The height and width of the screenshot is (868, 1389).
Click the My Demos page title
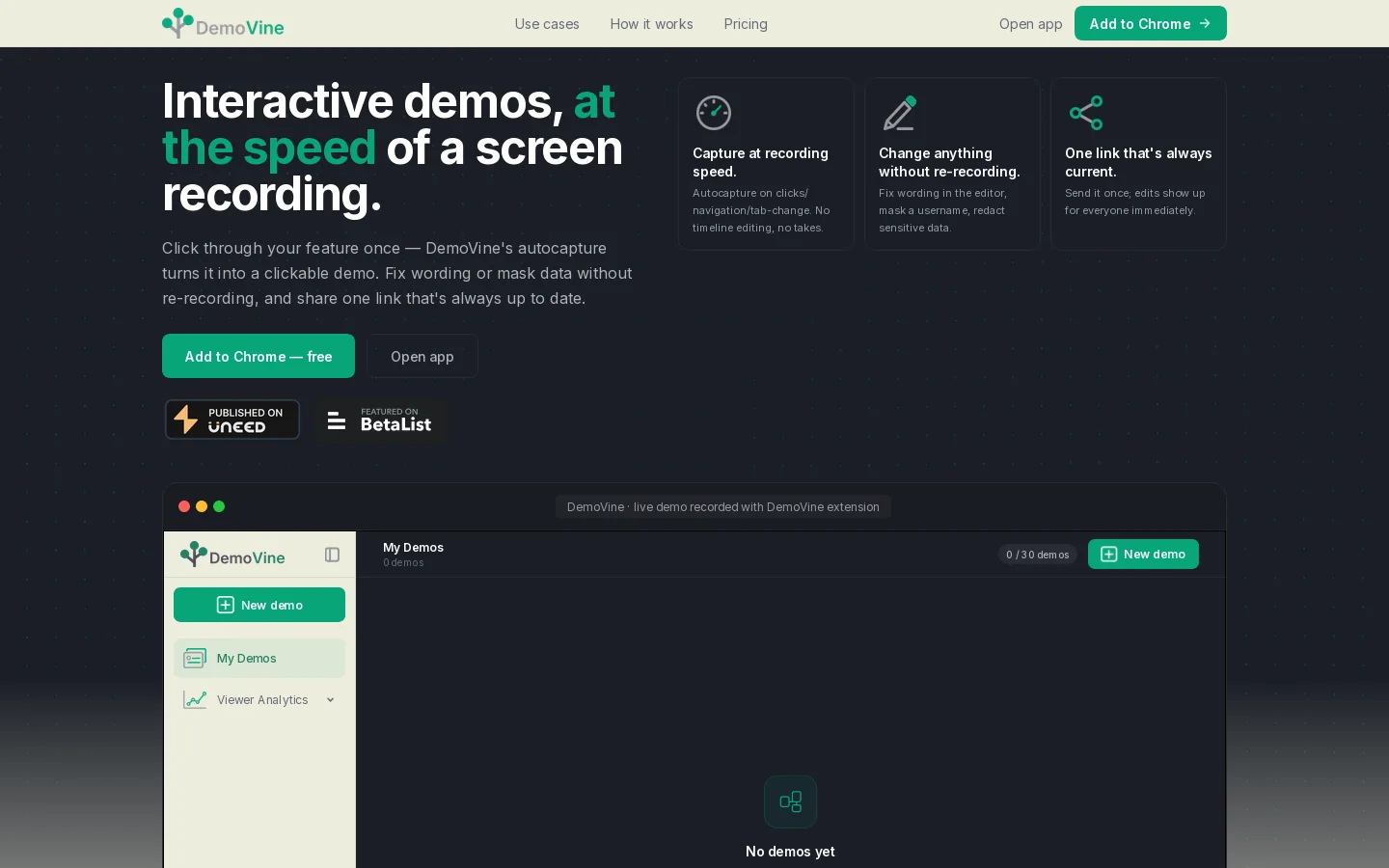pos(413,547)
